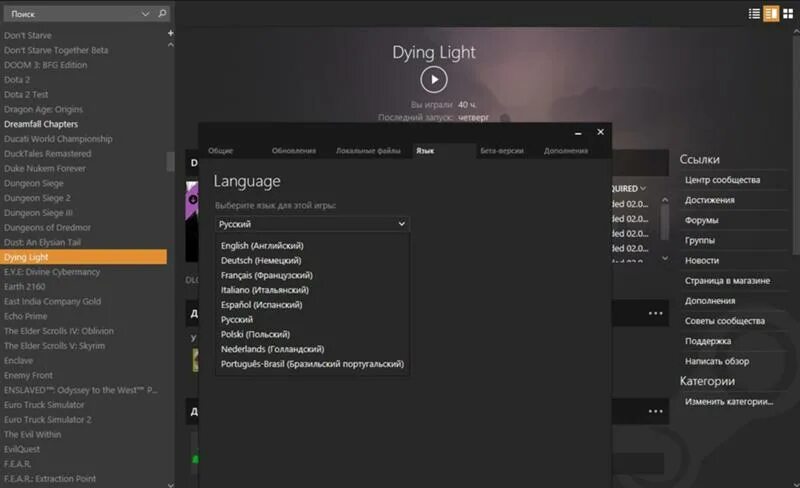The height and width of the screenshot is (488, 800).
Task: Select Duke Nukem Forever in library
Action: pos(45,168)
